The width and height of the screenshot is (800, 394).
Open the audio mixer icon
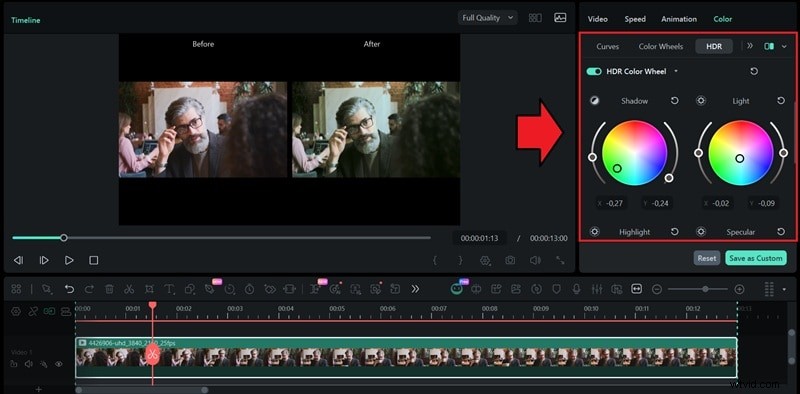click(x=596, y=289)
